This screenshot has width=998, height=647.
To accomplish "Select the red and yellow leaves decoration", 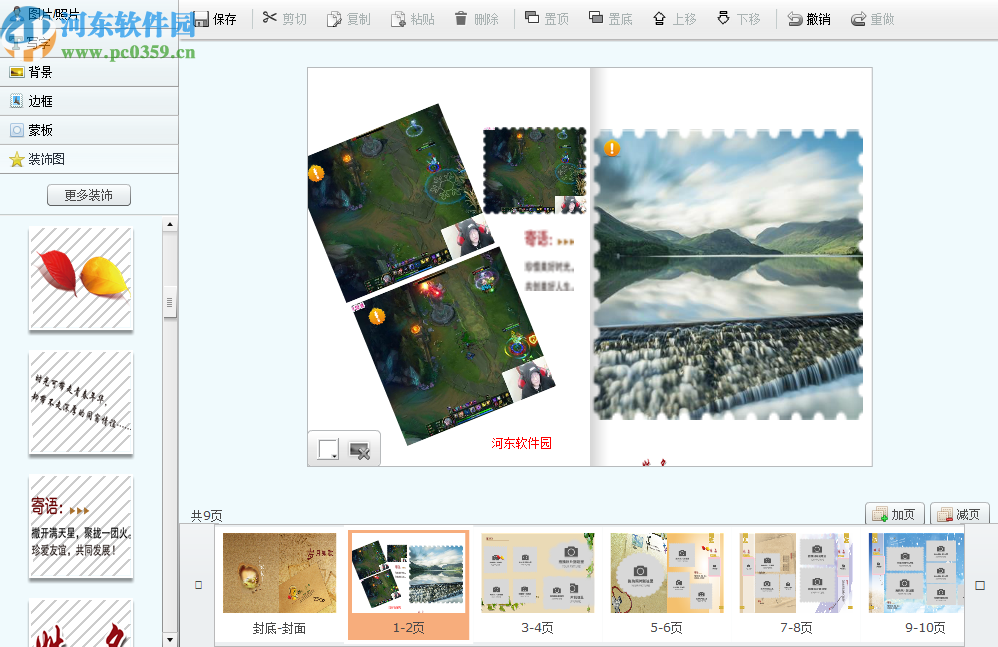I will (x=81, y=279).
